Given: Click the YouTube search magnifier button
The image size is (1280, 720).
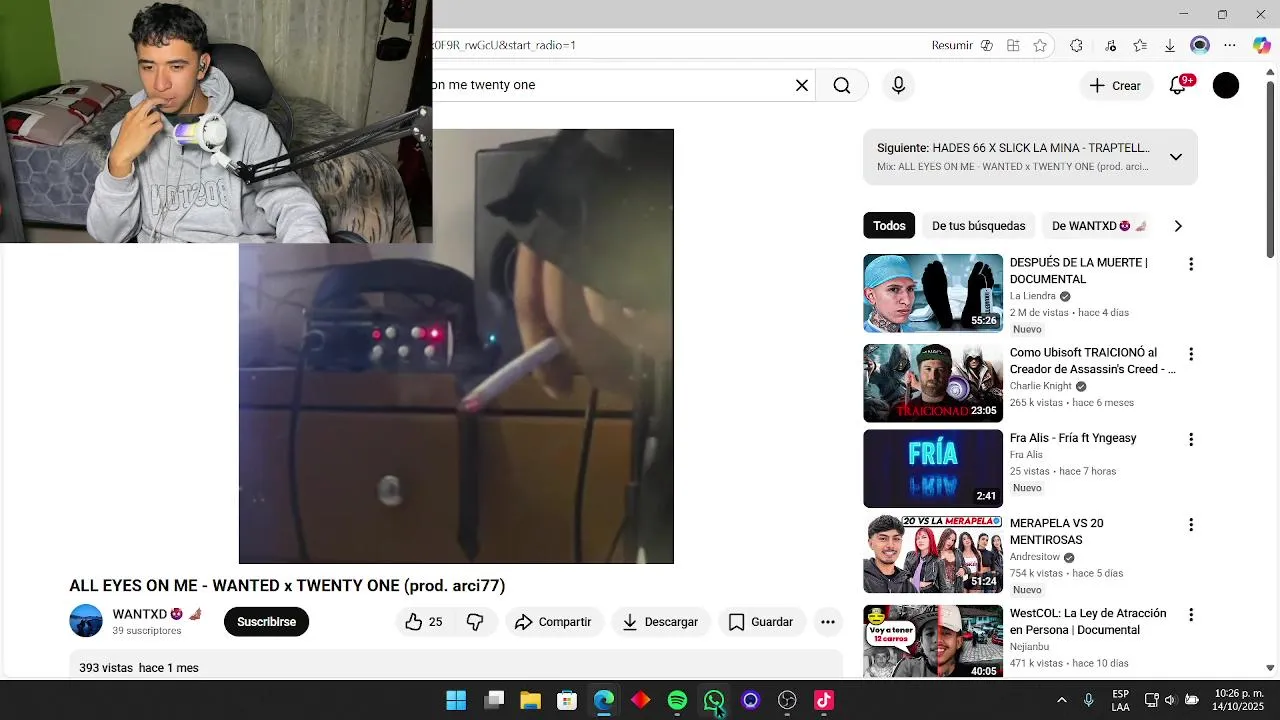Looking at the screenshot, I should [842, 85].
